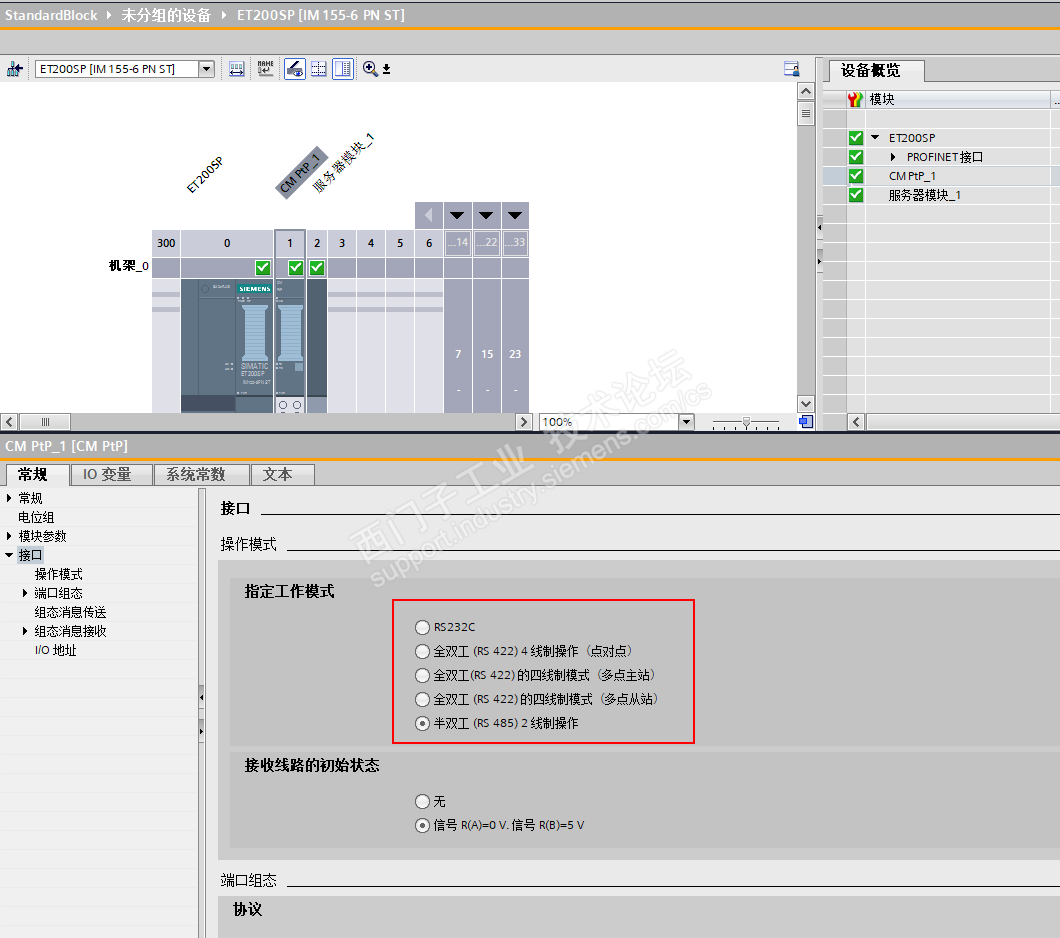Select 电位组 in the property tree

click(37, 517)
